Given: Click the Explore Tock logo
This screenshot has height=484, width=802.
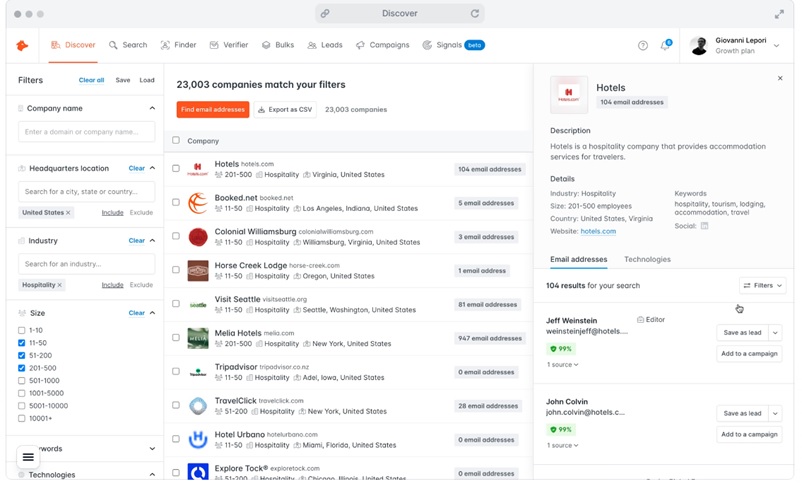Looking at the screenshot, I should tap(197, 471).
